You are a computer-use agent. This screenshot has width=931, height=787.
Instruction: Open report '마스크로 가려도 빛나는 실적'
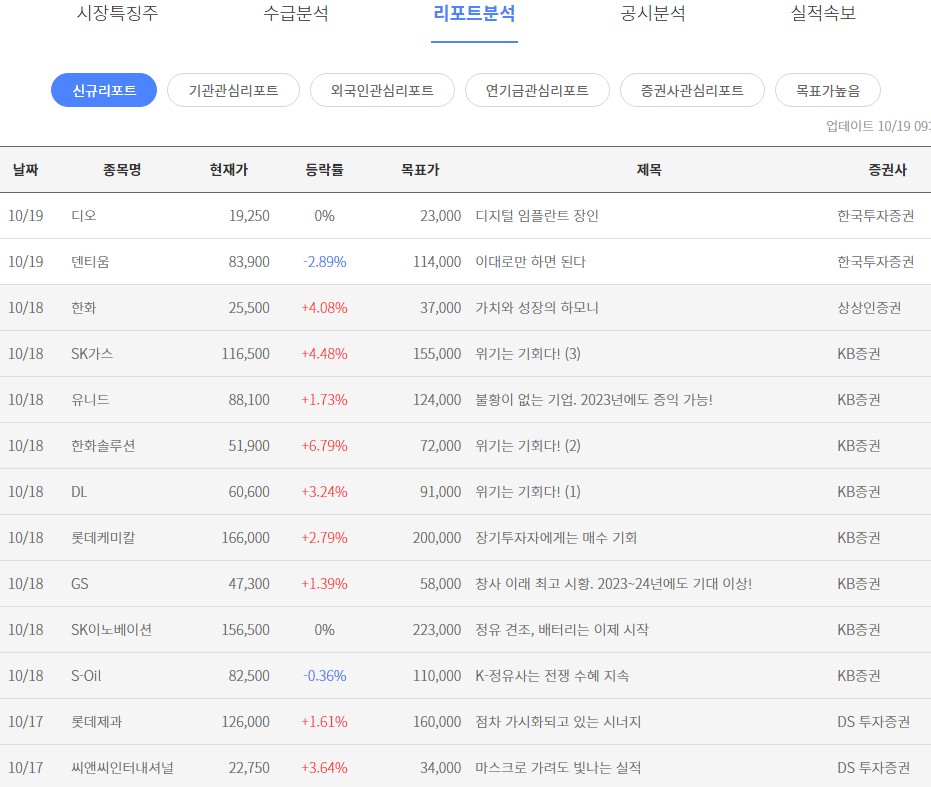pyautogui.click(x=558, y=768)
